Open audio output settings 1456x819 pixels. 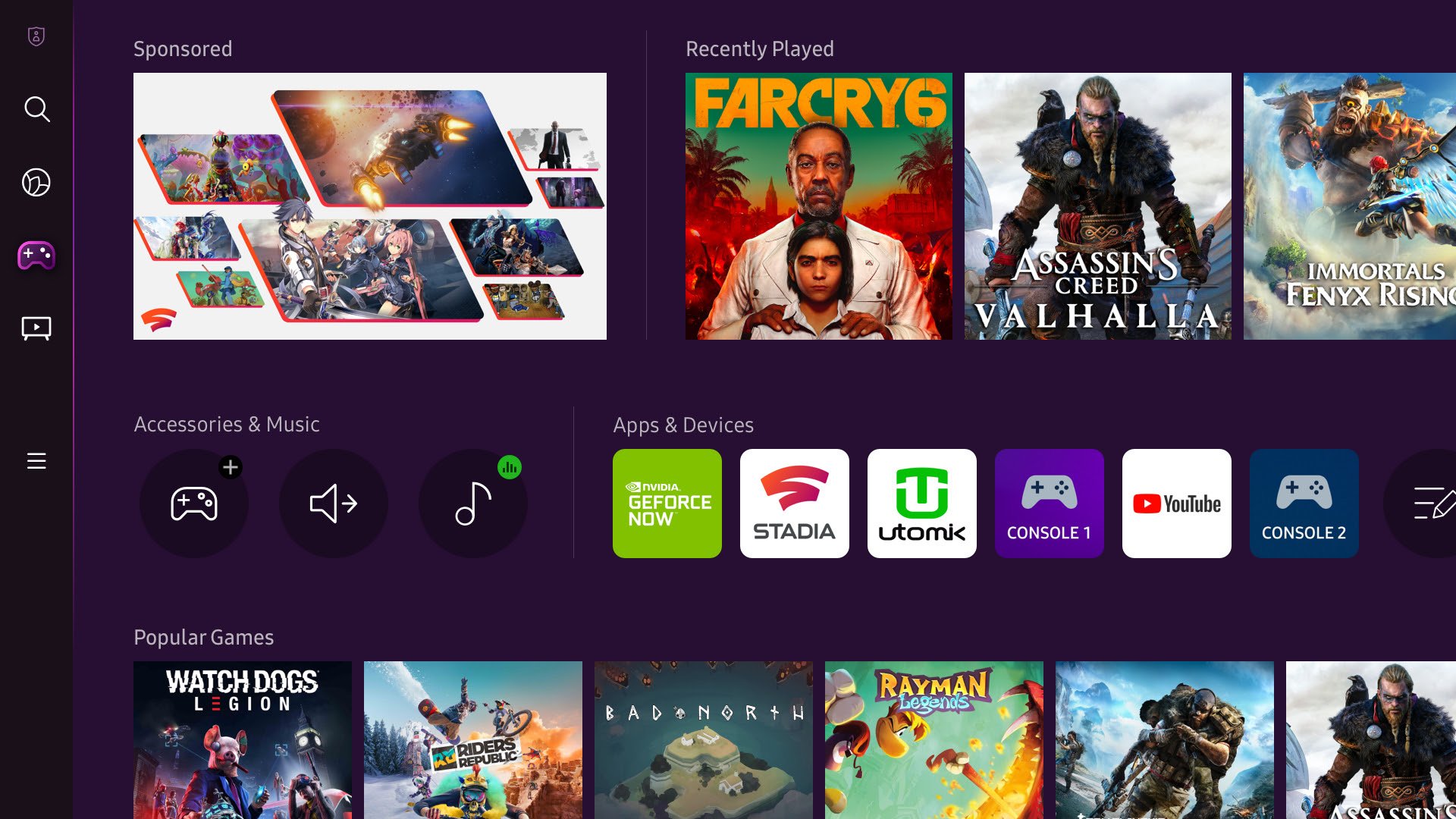(333, 503)
